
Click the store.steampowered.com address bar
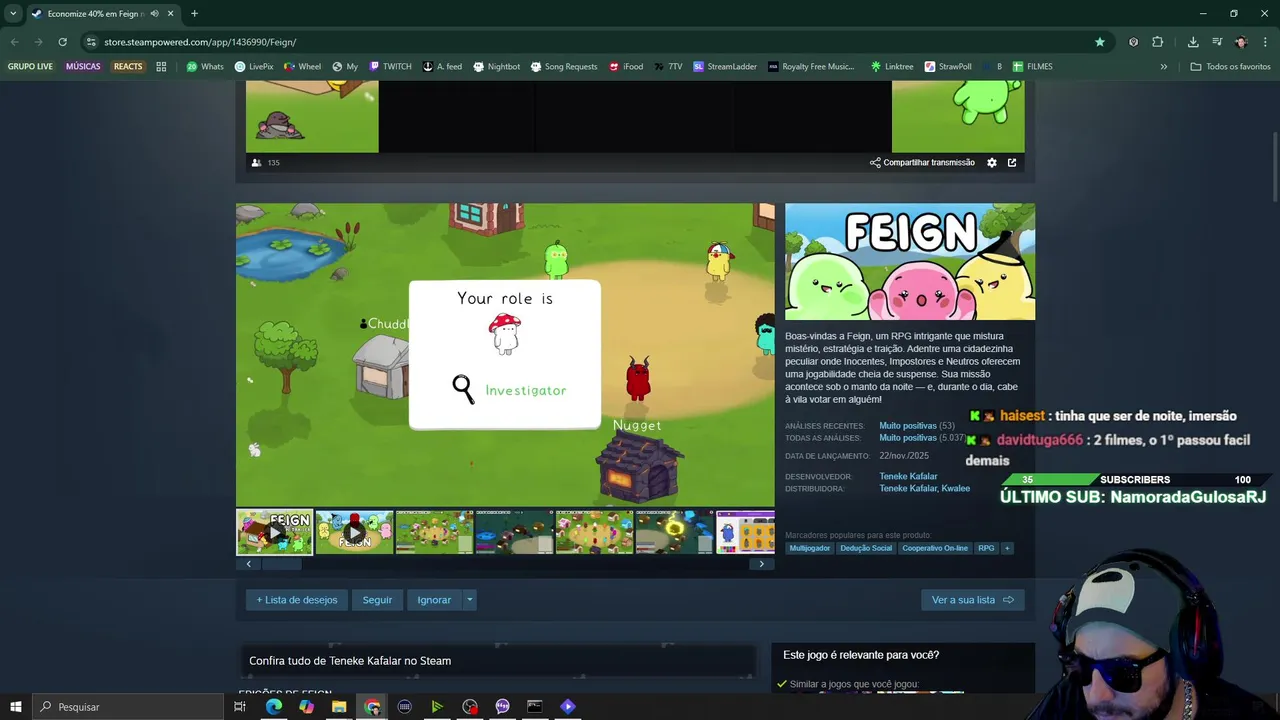(x=590, y=42)
